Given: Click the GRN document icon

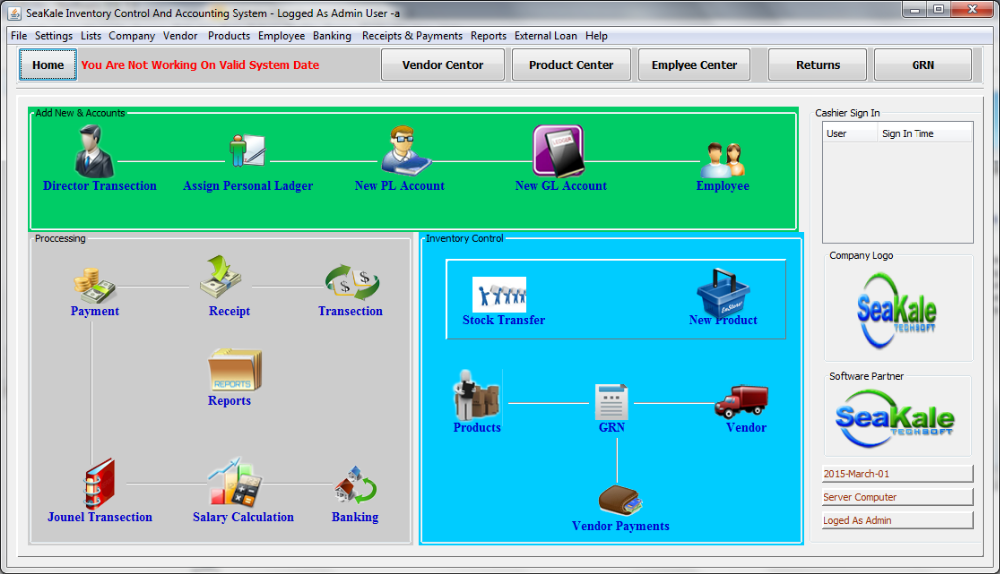Looking at the screenshot, I should click(x=612, y=402).
